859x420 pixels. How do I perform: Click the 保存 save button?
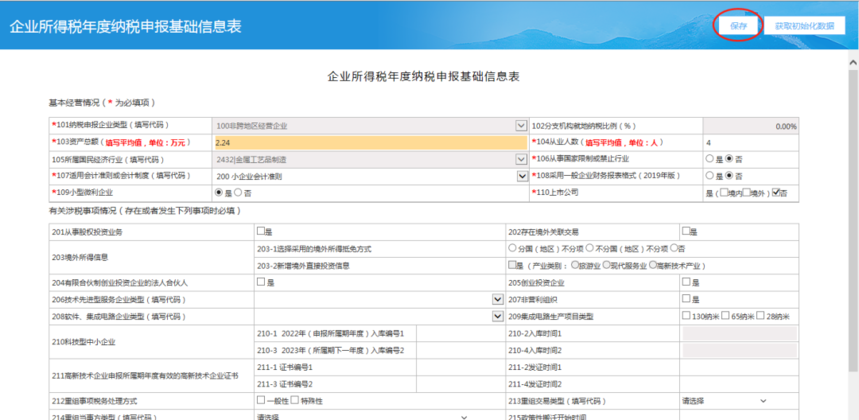[738, 26]
